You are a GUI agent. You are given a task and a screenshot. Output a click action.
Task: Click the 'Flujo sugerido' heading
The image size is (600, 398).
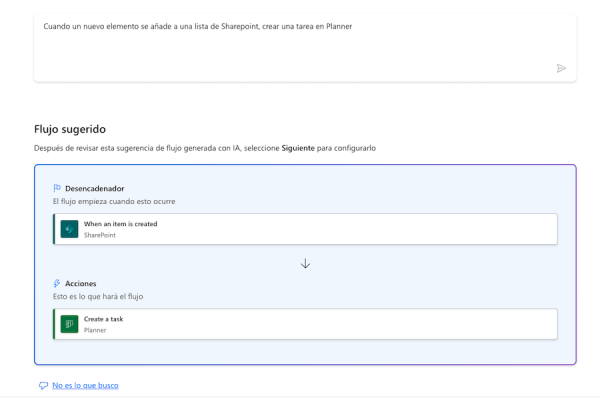tap(70, 129)
